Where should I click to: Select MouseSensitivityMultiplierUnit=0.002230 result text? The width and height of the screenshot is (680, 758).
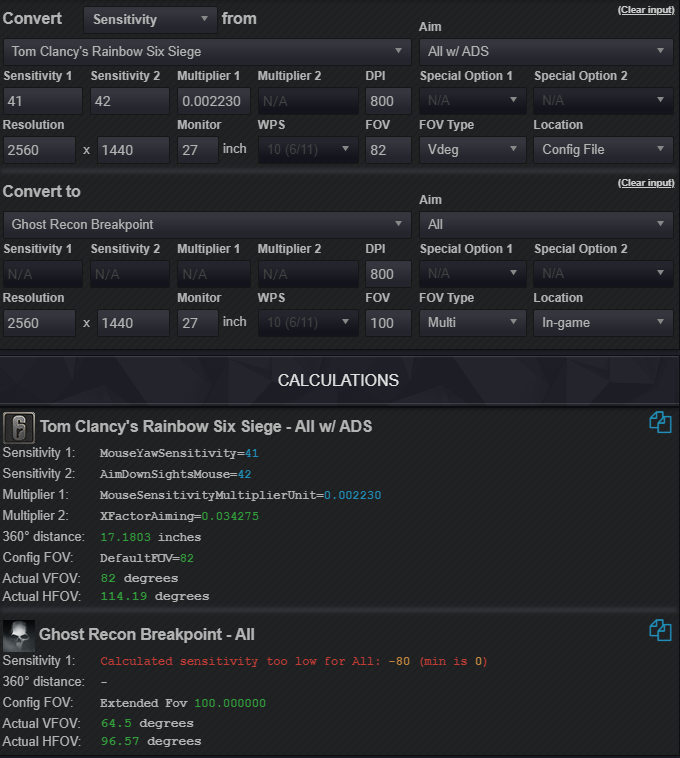[240, 496]
